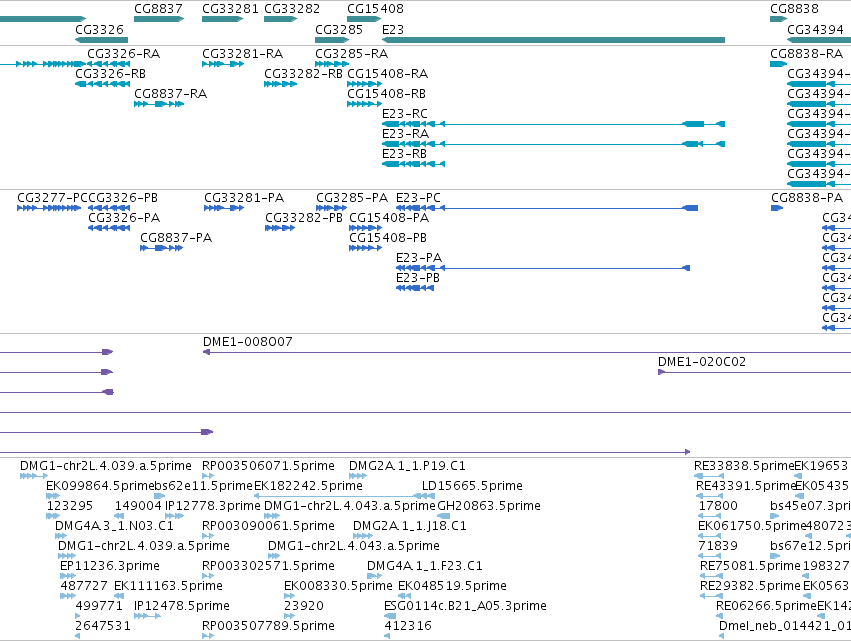Click the EK182242.5prime EST label
Viewport: 851px width, 641px height.
[308, 486]
